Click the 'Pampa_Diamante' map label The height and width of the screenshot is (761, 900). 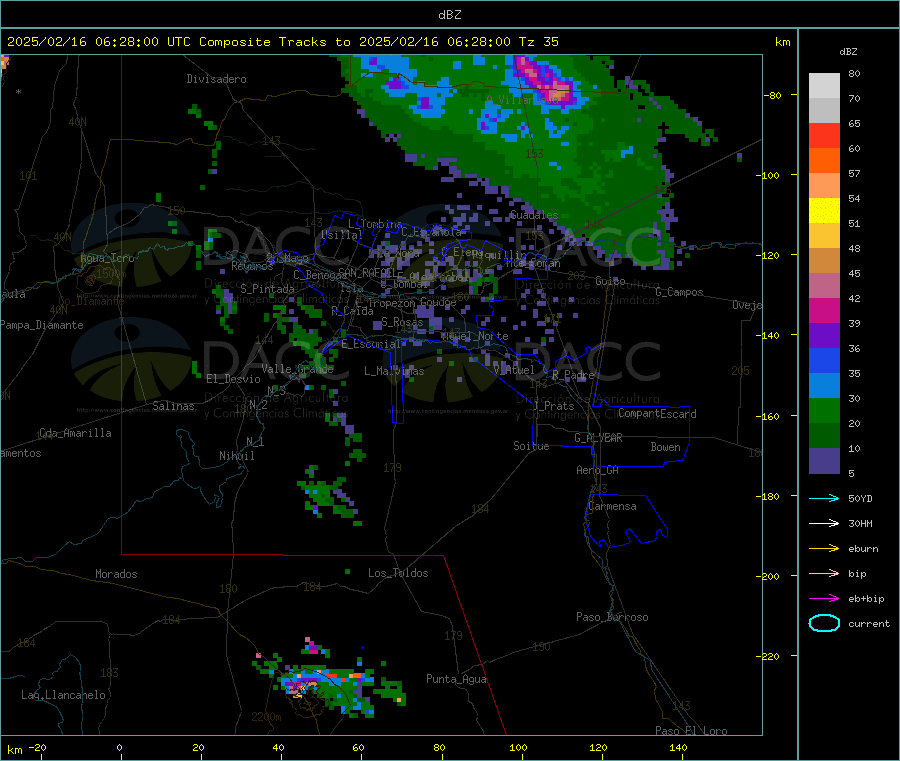coord(42,325)
